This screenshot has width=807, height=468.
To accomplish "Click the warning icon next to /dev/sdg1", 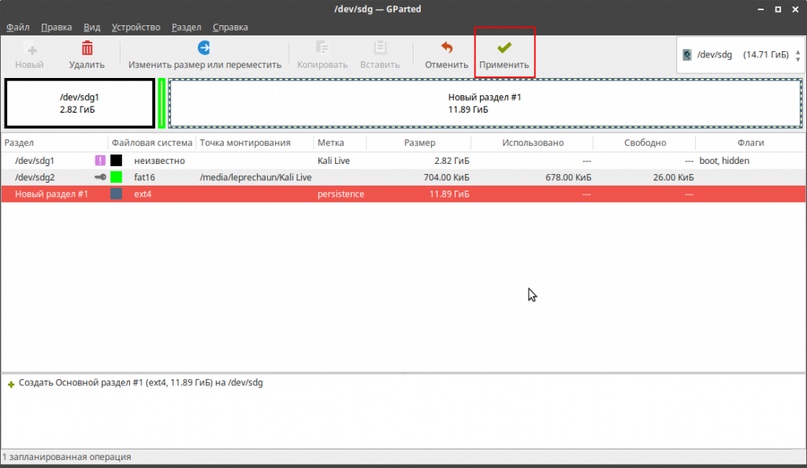I will 100,160.
